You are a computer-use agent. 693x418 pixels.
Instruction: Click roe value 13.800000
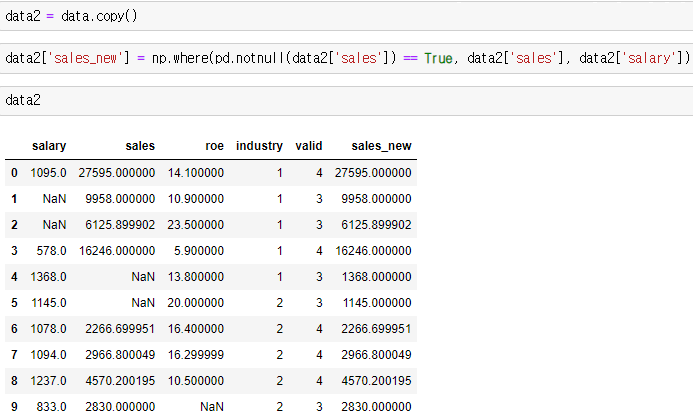click(196, 277)
